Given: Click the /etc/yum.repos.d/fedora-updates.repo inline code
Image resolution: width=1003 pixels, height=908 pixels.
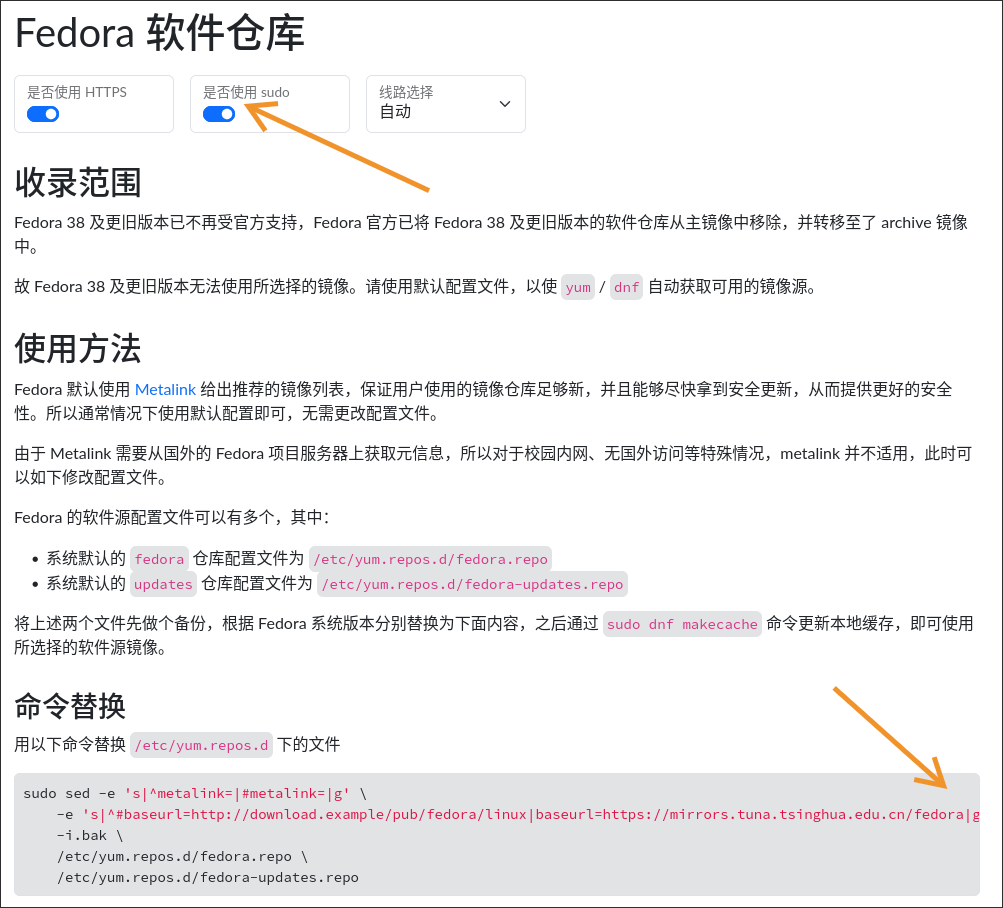Looking at the screenshot, I should (x=472, y=584).
